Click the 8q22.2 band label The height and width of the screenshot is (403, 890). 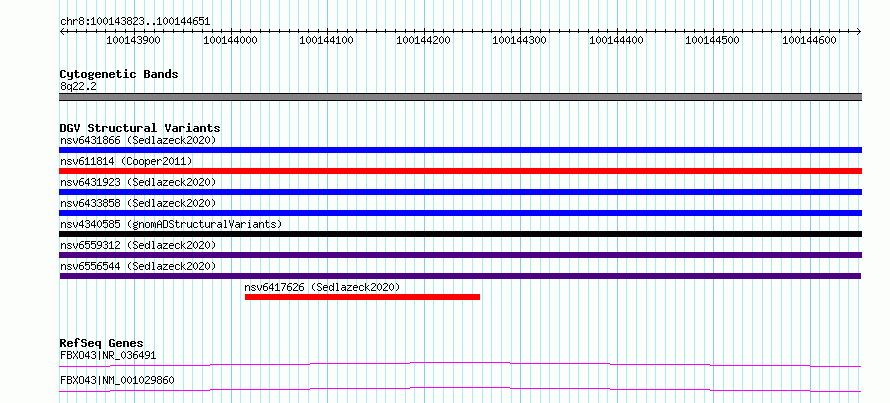78,86
